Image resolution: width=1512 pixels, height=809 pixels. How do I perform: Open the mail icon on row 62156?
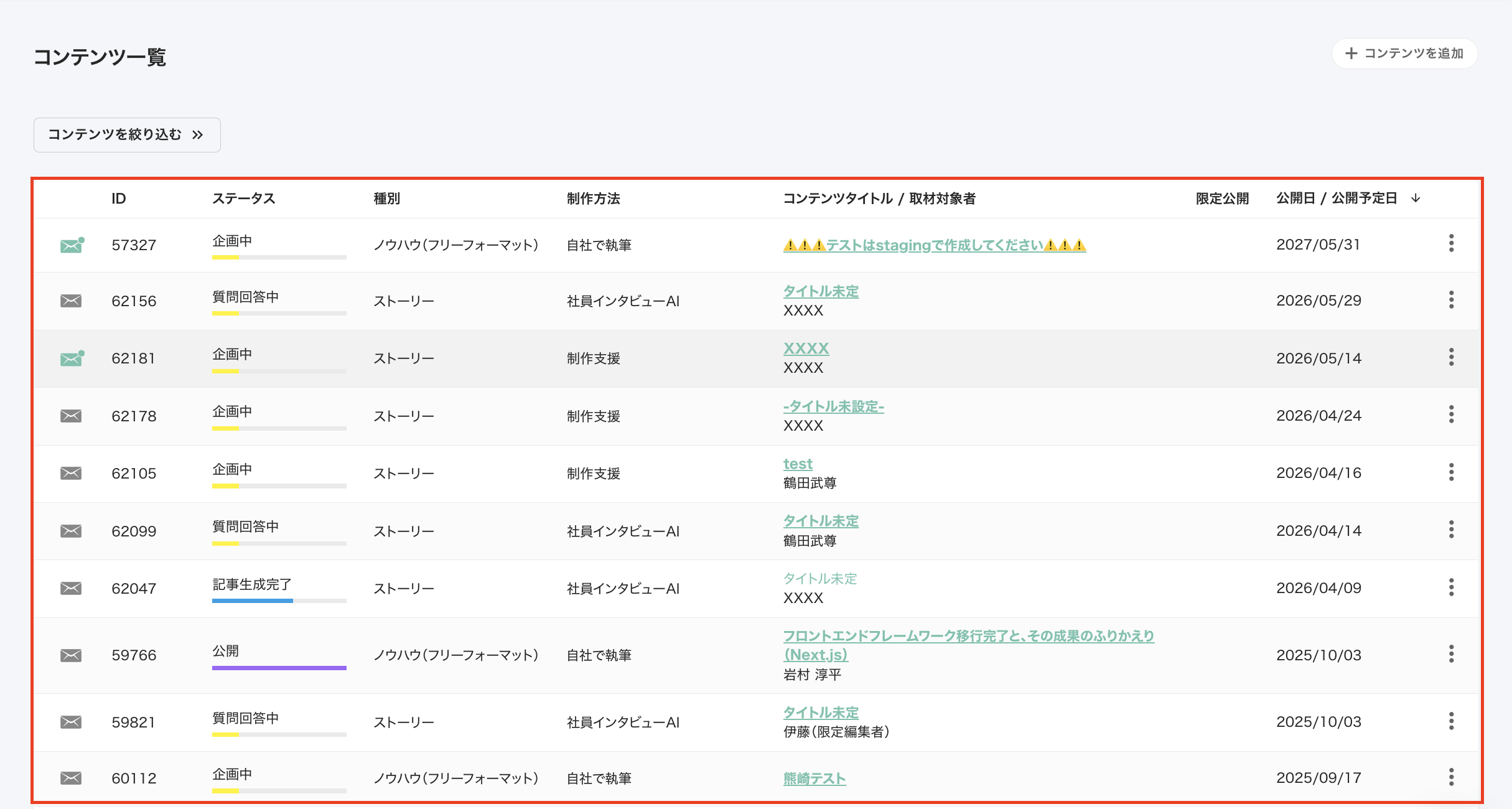coord(71,301)
